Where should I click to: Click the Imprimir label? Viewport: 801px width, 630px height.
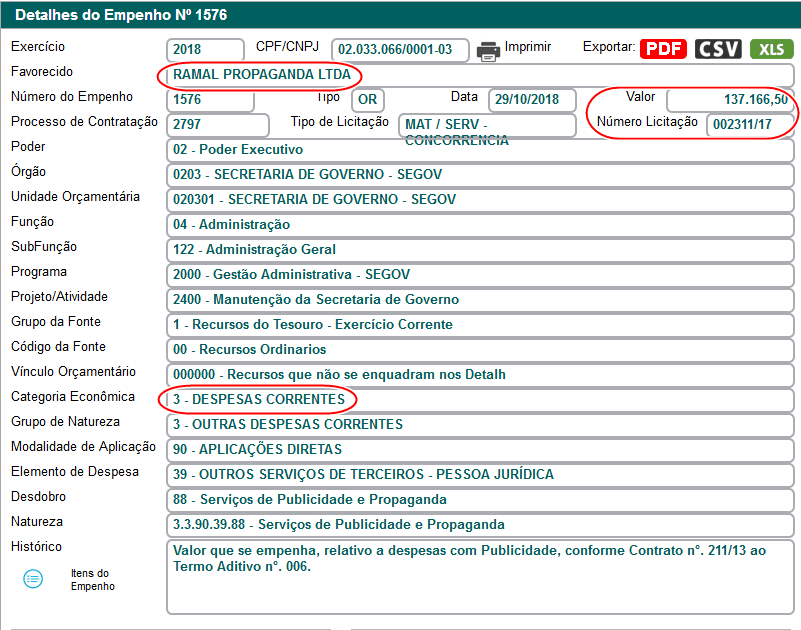point(528,48)
